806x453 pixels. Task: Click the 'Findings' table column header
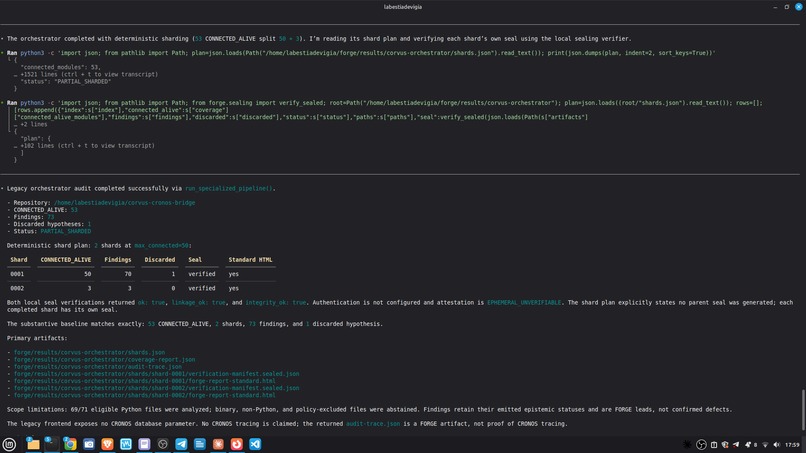point(118,260)
